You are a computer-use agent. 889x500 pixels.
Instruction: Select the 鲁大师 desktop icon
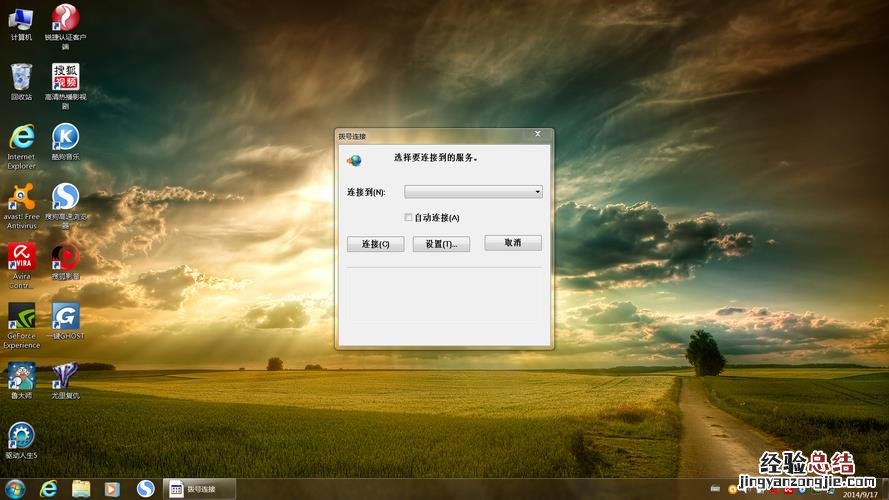21,376
